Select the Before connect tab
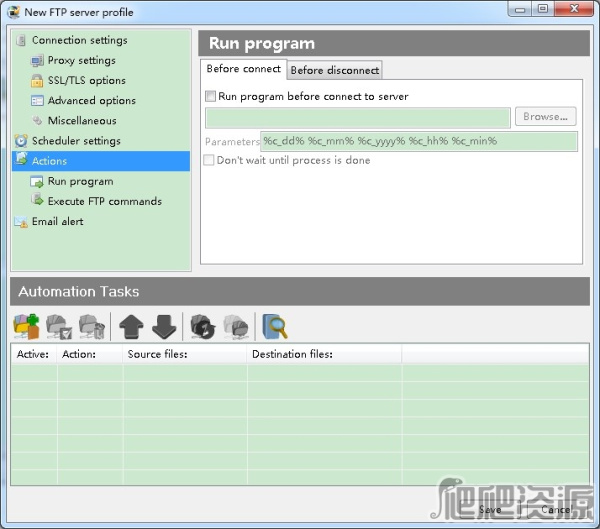This screenshot has height=529, width=600. pos(243,69)
